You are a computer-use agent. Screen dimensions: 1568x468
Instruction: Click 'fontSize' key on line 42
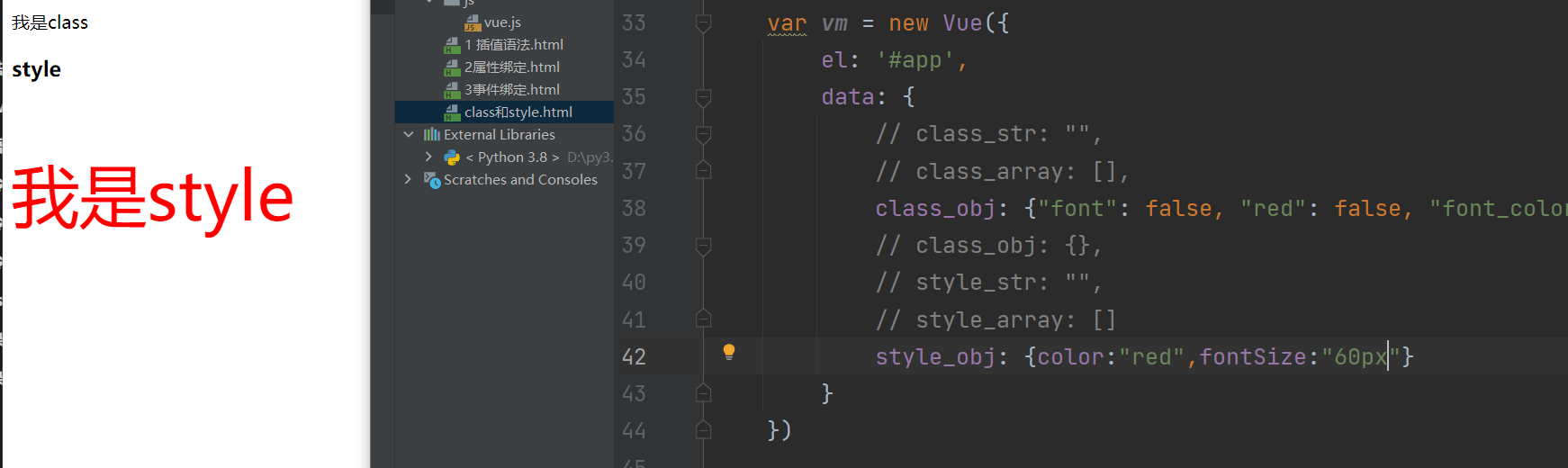pos(1253,357)
